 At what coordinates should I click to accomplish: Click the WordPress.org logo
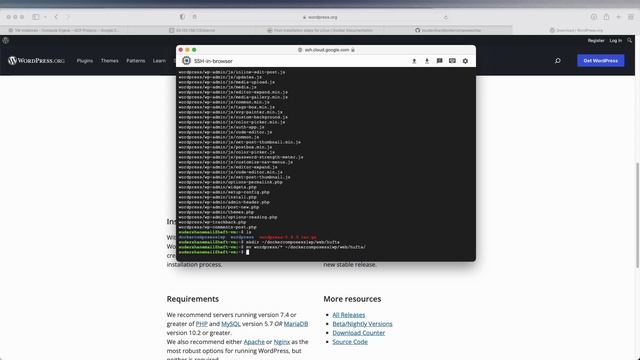[36, 60]
